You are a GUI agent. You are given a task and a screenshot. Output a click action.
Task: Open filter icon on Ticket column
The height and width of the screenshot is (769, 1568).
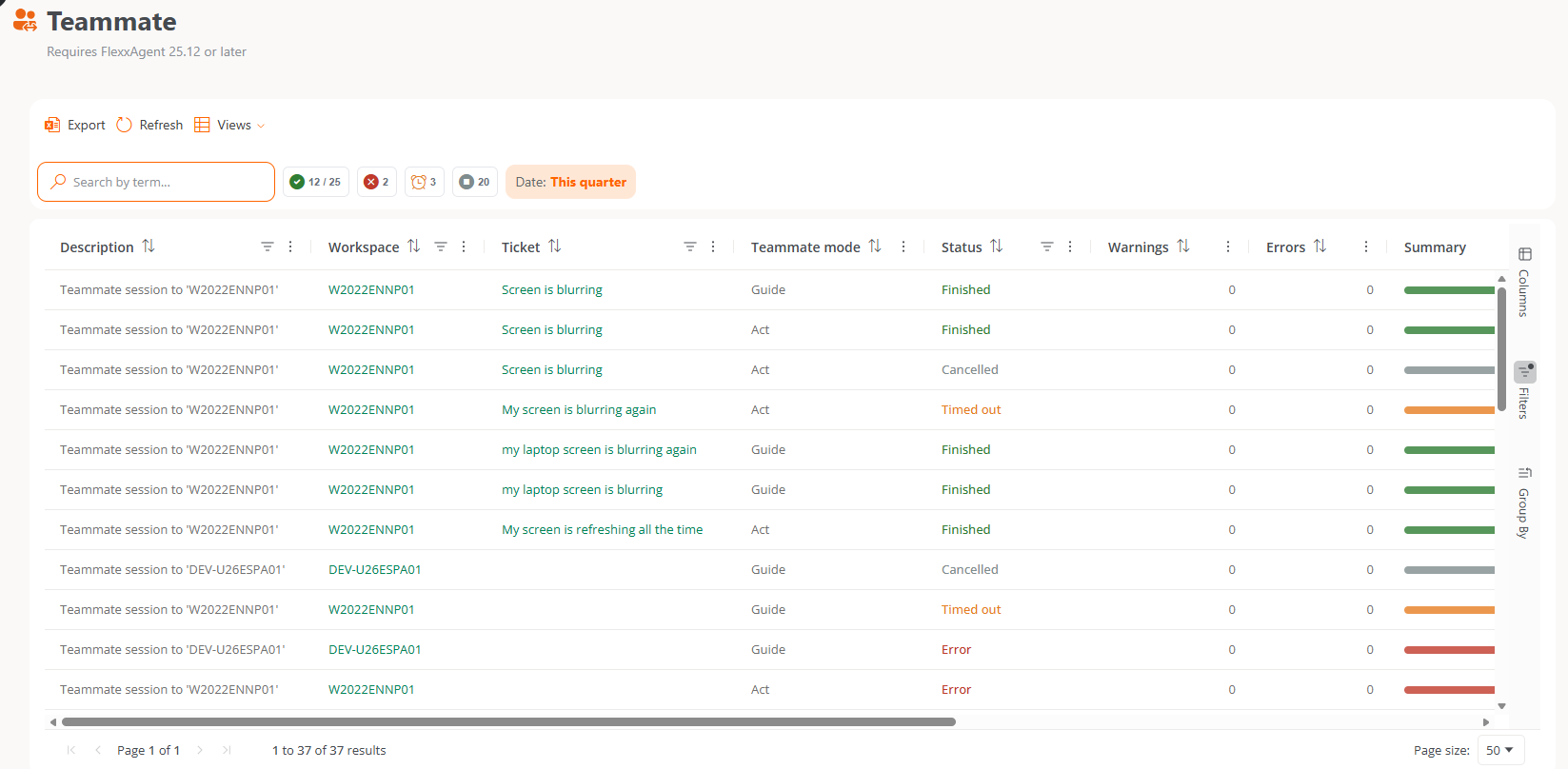[690, 246]
